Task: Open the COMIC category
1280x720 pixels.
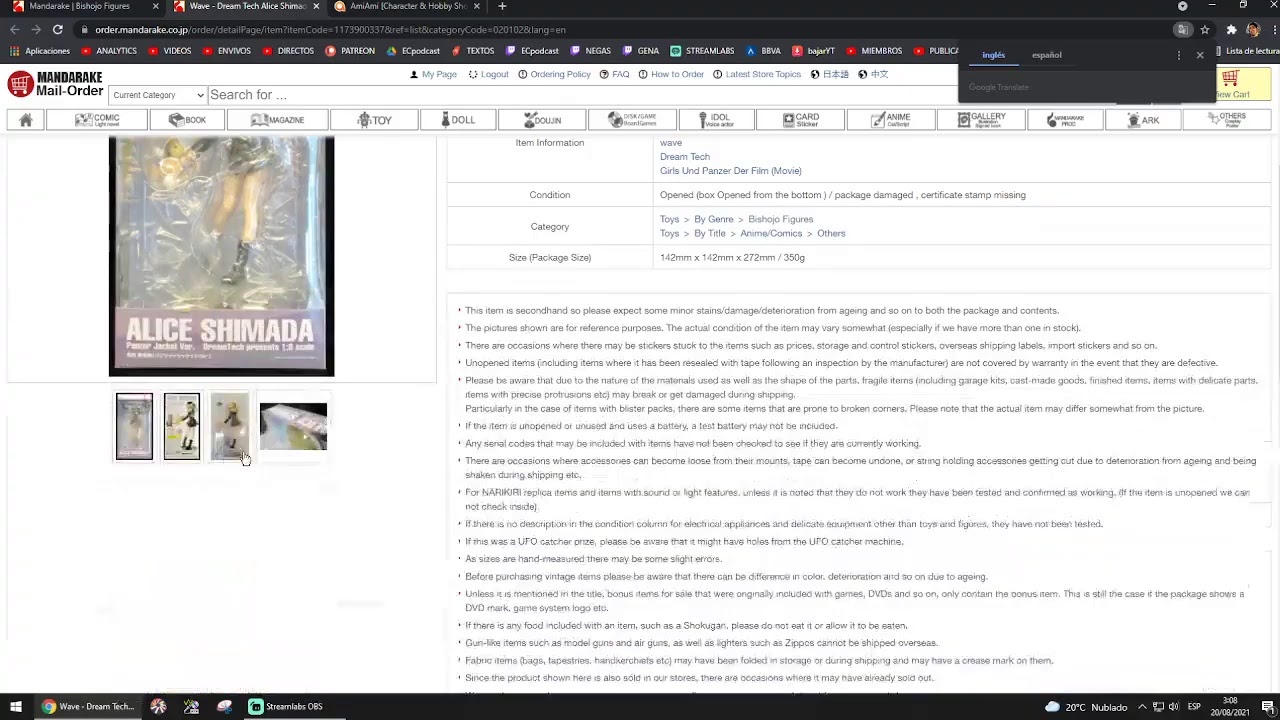Action: click(x=98, y=120)
